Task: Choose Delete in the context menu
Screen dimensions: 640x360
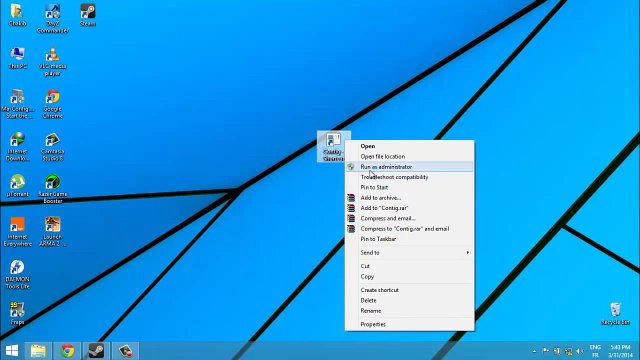Action: [x=409, y=300]
